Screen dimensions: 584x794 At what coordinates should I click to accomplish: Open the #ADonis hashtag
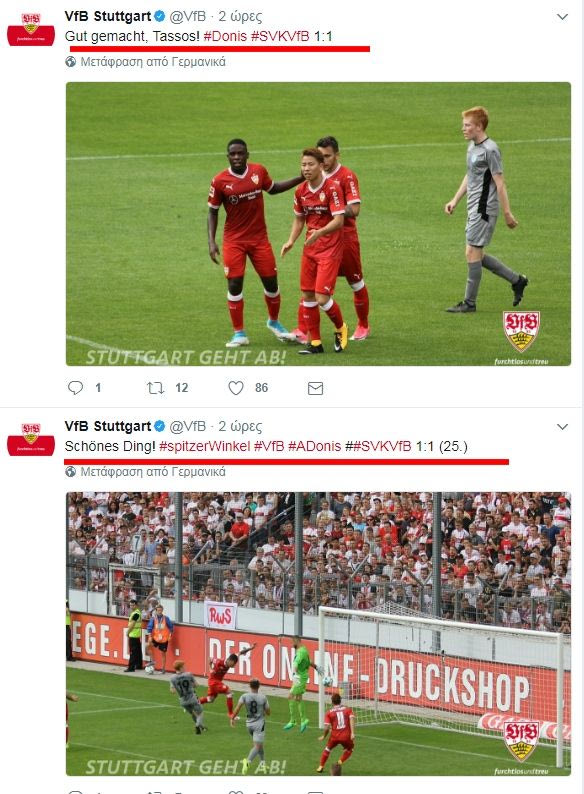315,446
